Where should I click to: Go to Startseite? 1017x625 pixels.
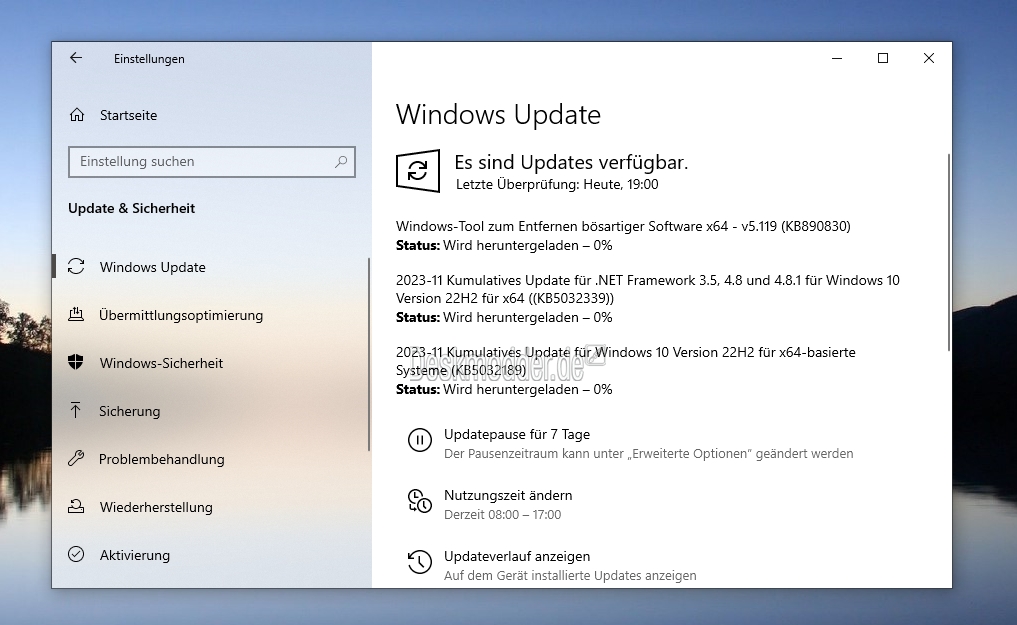(128, 115)
